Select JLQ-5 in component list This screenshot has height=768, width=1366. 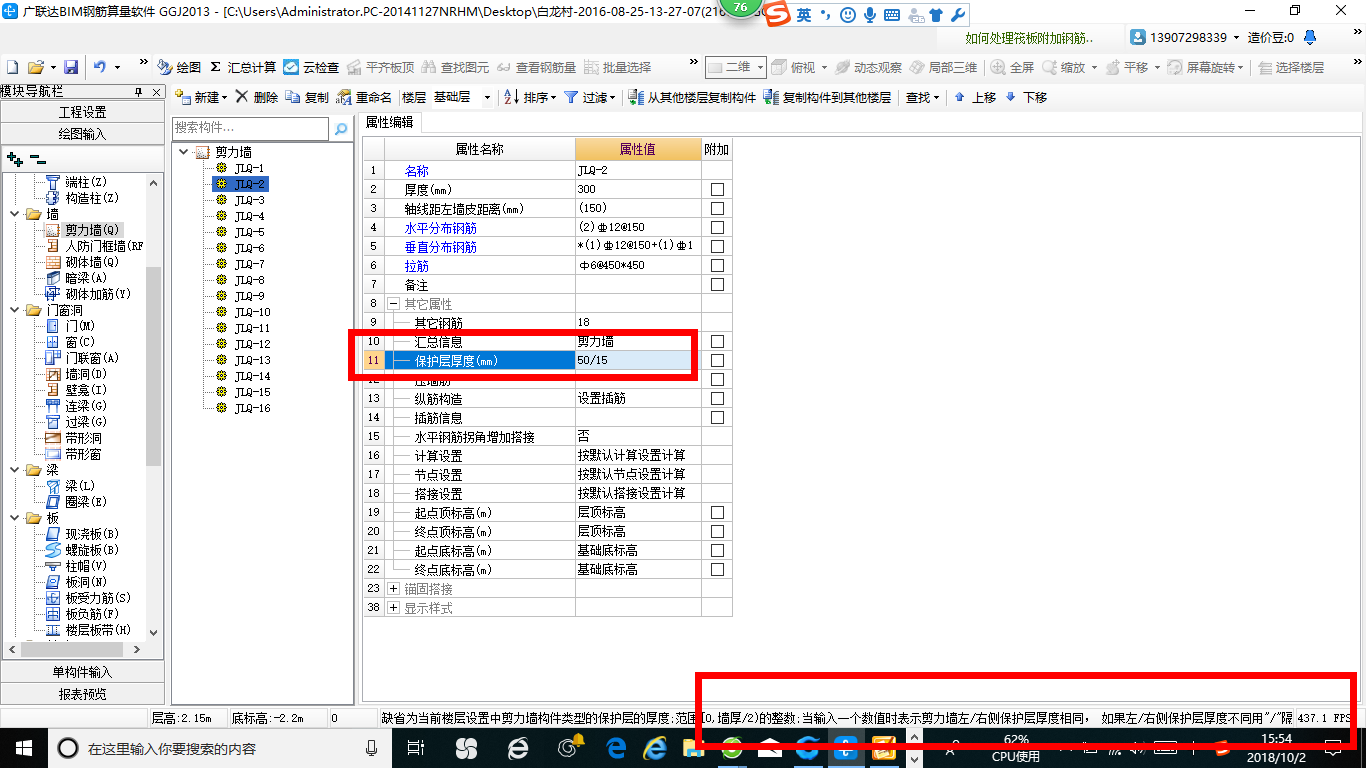point(249,232)
